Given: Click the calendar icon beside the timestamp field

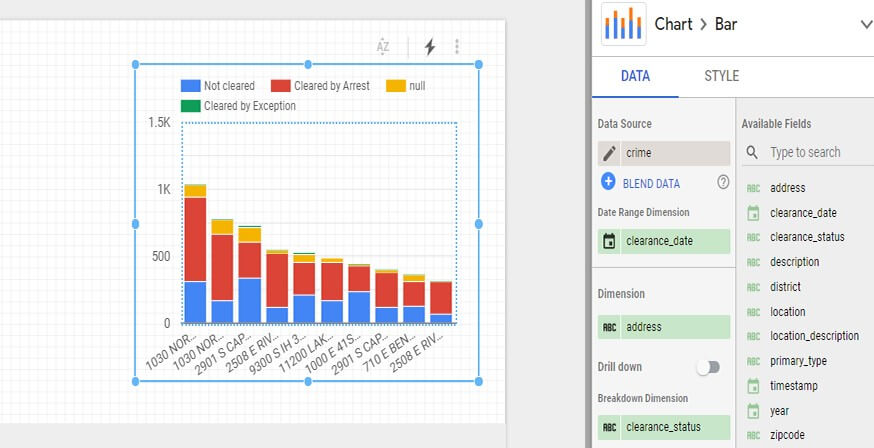Looking at the screenshot, I should tap(753, 386).
